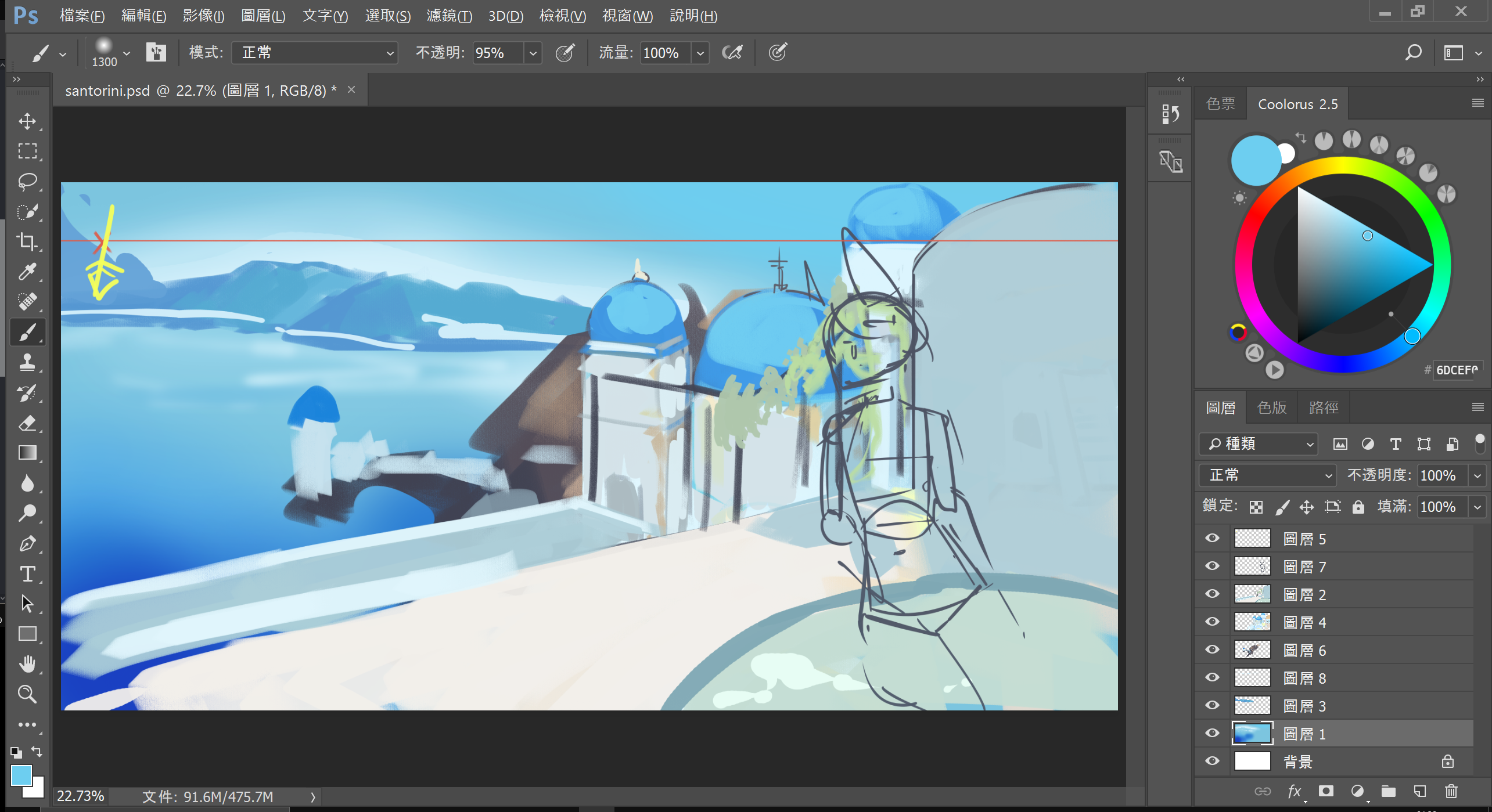Screen dimensions: 1492x812
Task: Toggle pressure for opacity button
Action: pyautogui.click(x=565, y=53)
